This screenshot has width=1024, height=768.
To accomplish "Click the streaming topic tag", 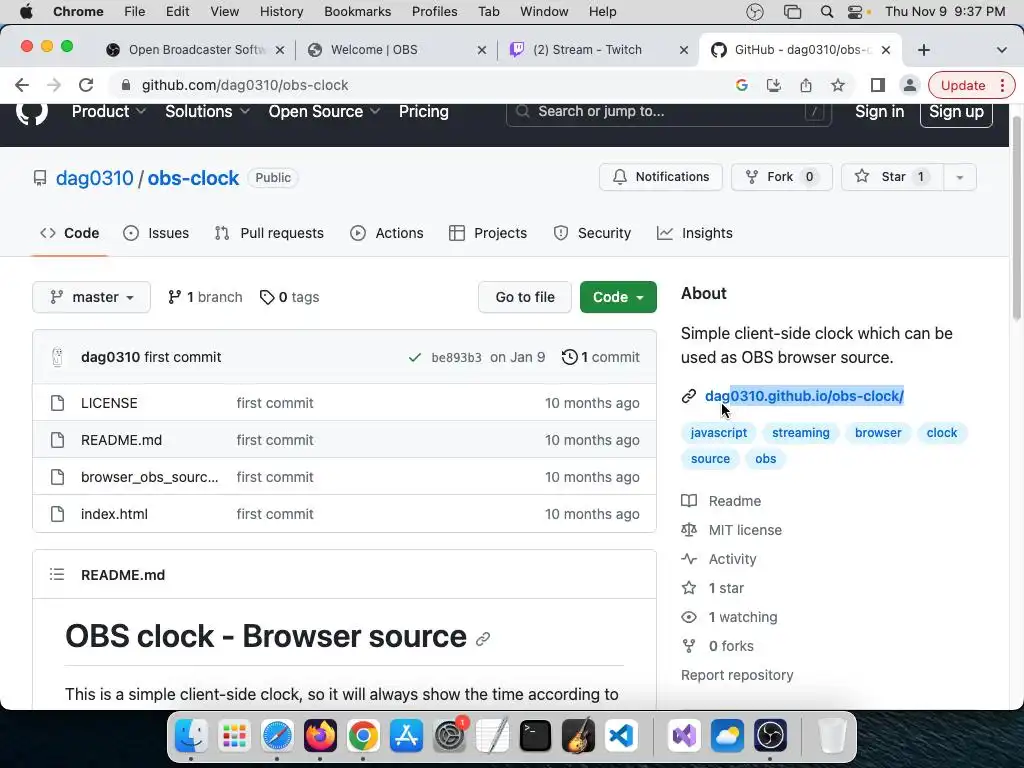I will [801, 432].
